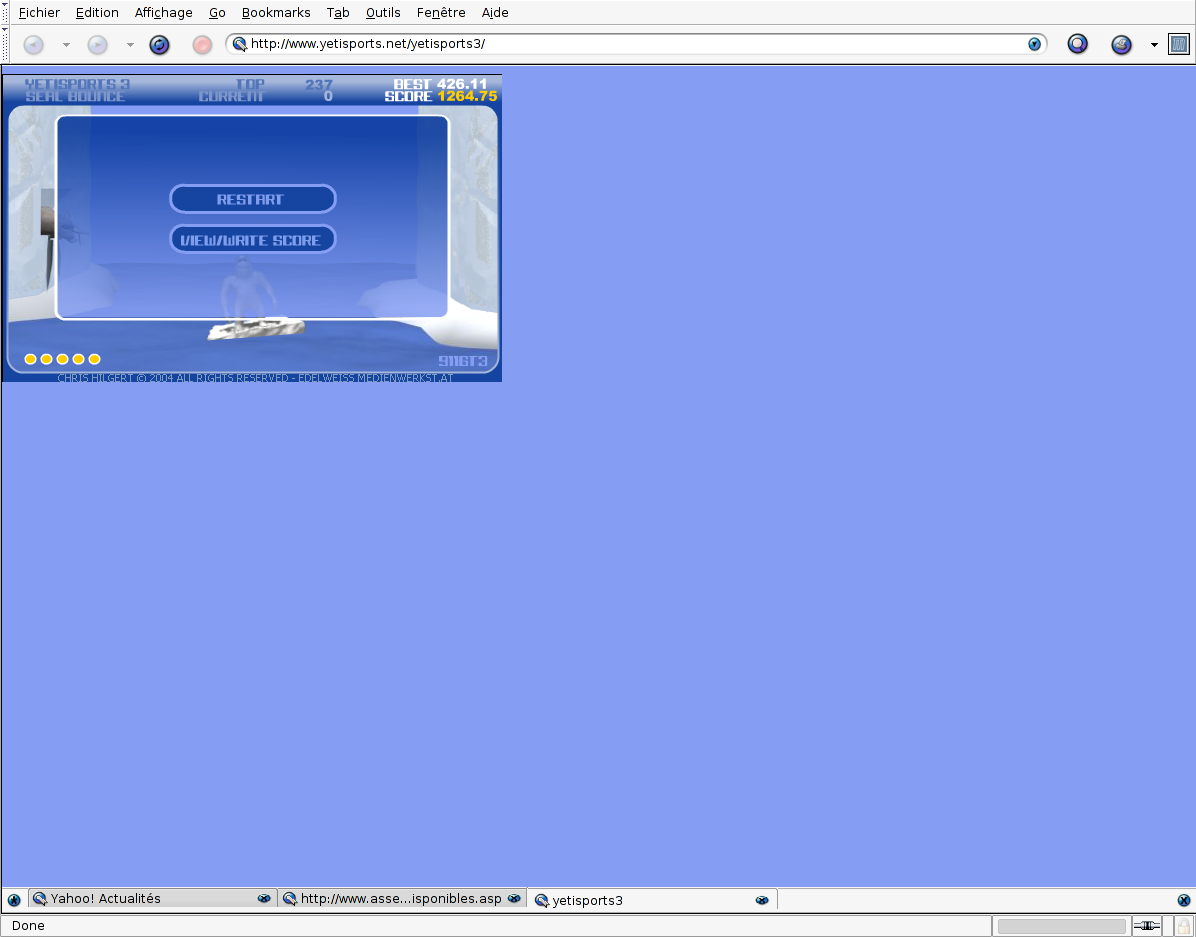This screenshot has height=937, width=1196.
Task: Click the toolbar drag handle at the left edge
Action: (x=5, y=44)
